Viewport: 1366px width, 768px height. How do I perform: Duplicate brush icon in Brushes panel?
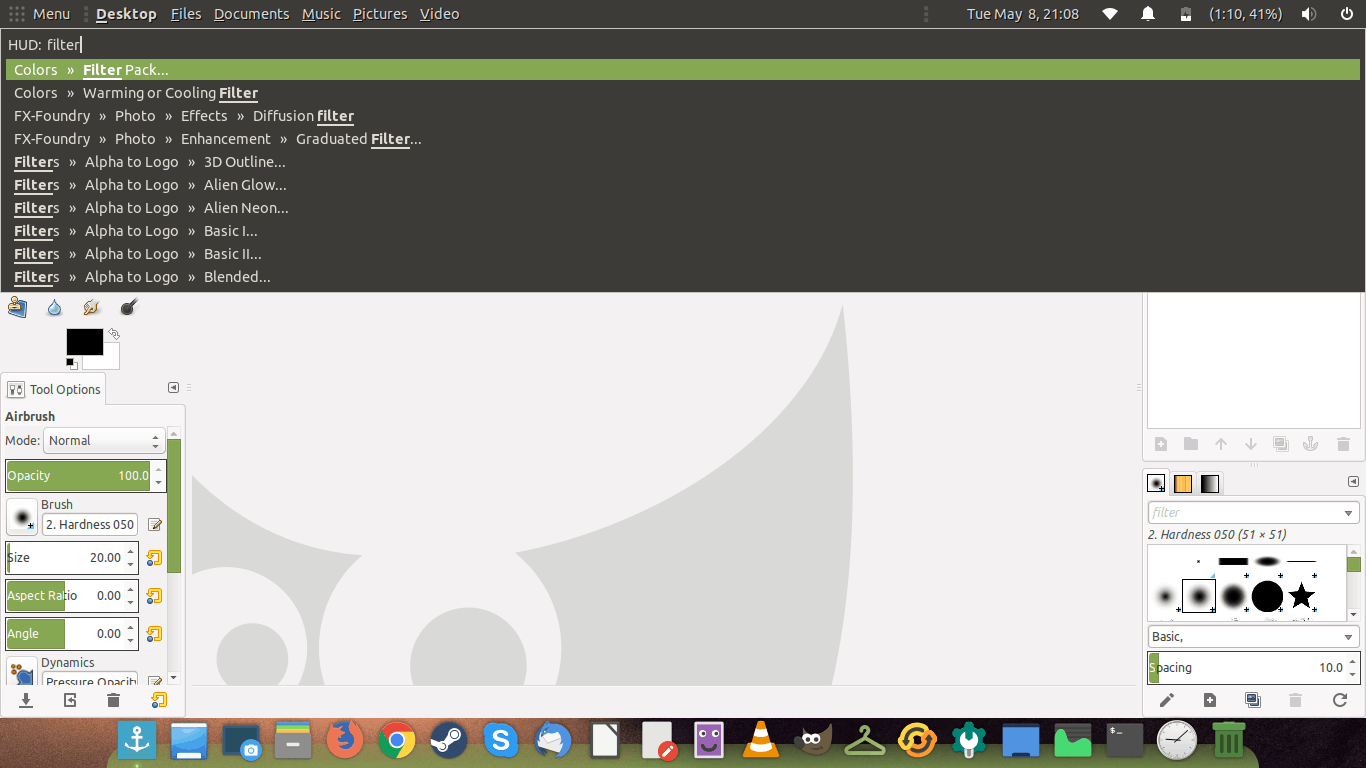(1253, 700)
